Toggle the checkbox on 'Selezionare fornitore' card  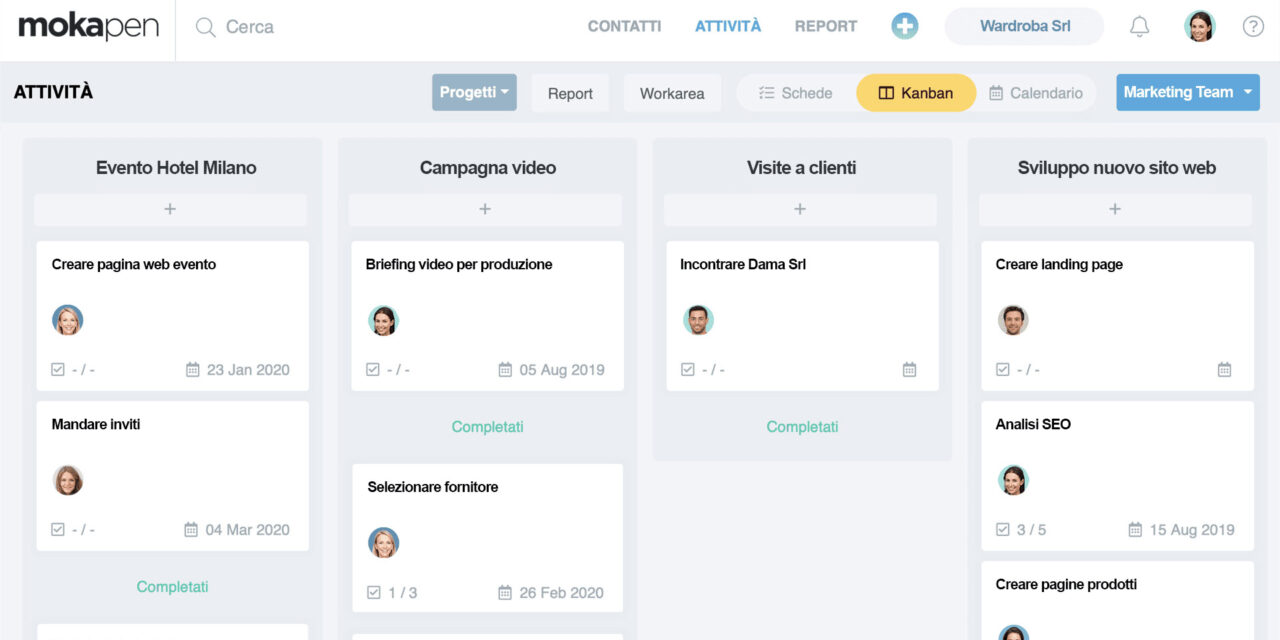(373, 592)
